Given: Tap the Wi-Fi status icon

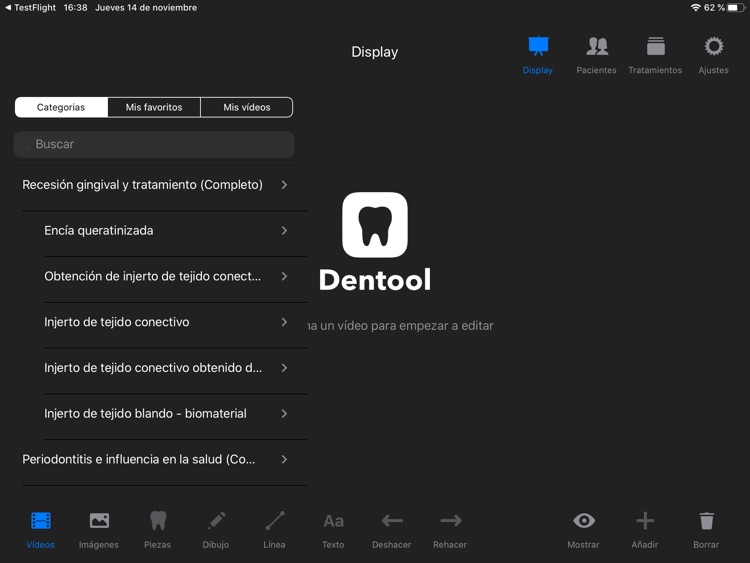Looking at the screenshot, I should click(695, 8).
